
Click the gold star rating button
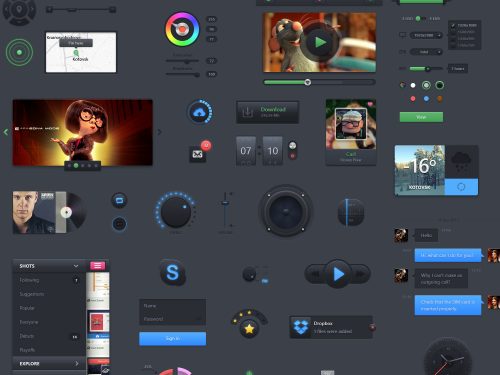click(x=249, y=329)
